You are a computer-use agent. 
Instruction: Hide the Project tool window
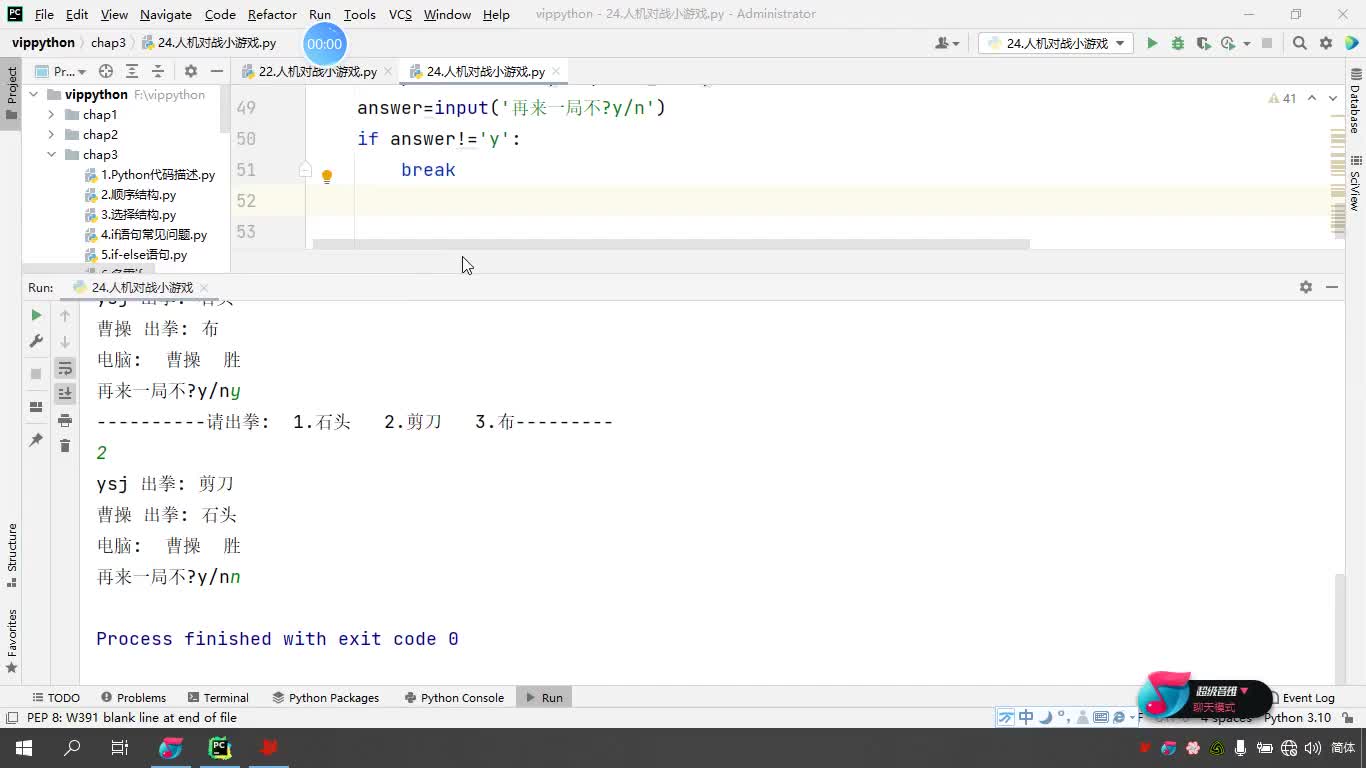coord(216,71)
